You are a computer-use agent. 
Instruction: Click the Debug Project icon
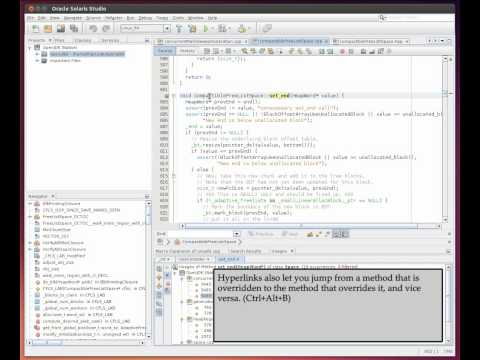pos(222,29)
